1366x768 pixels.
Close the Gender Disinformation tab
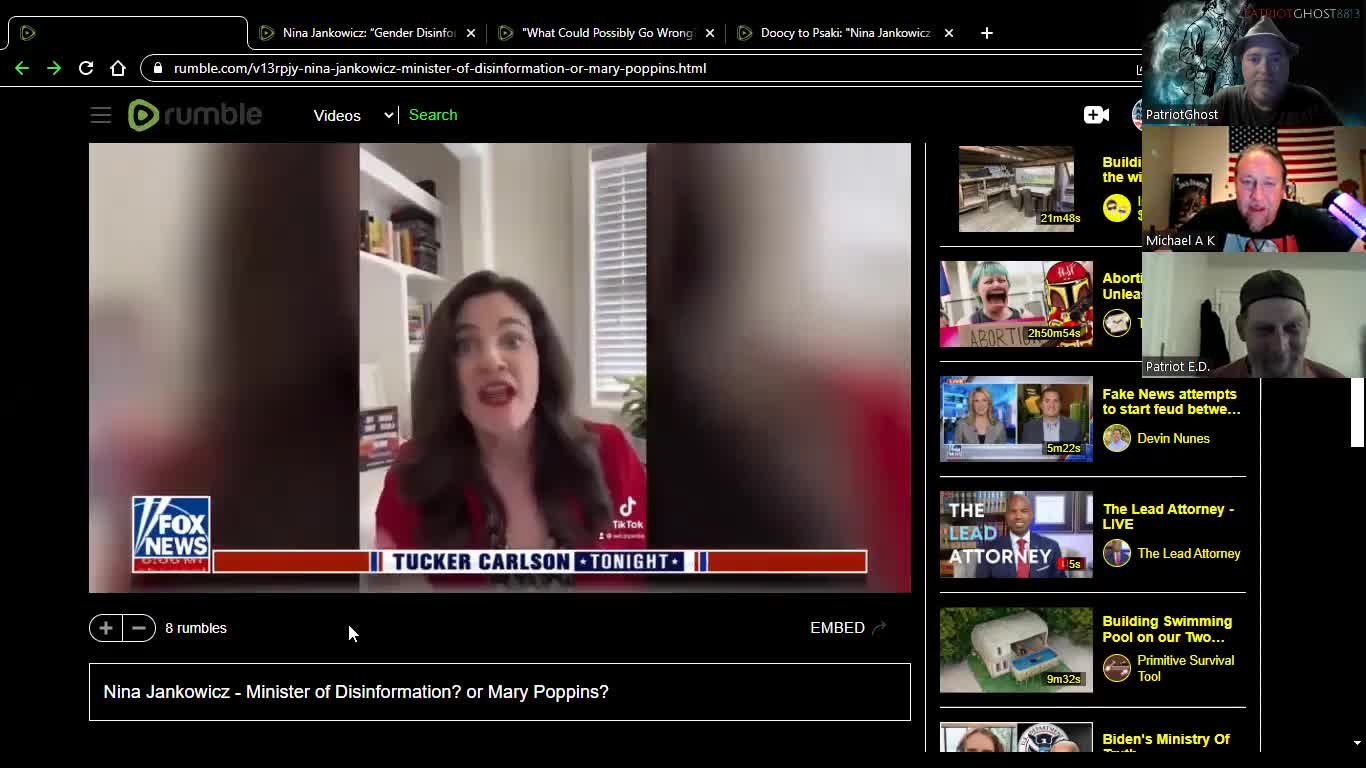point(471,33)
